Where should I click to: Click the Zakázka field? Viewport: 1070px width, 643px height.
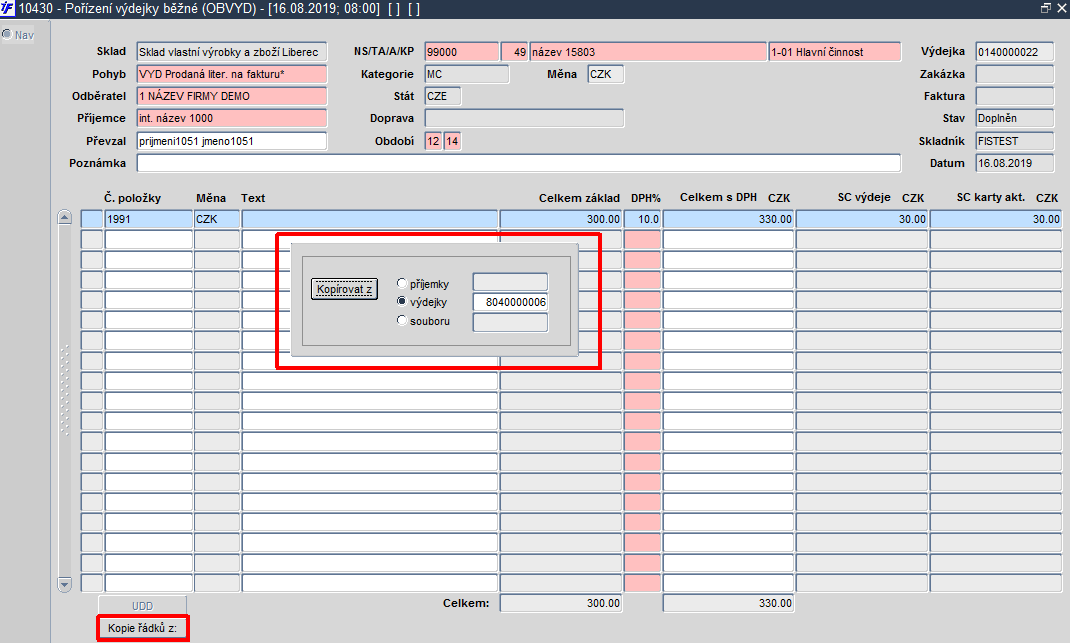(1015, 74)
